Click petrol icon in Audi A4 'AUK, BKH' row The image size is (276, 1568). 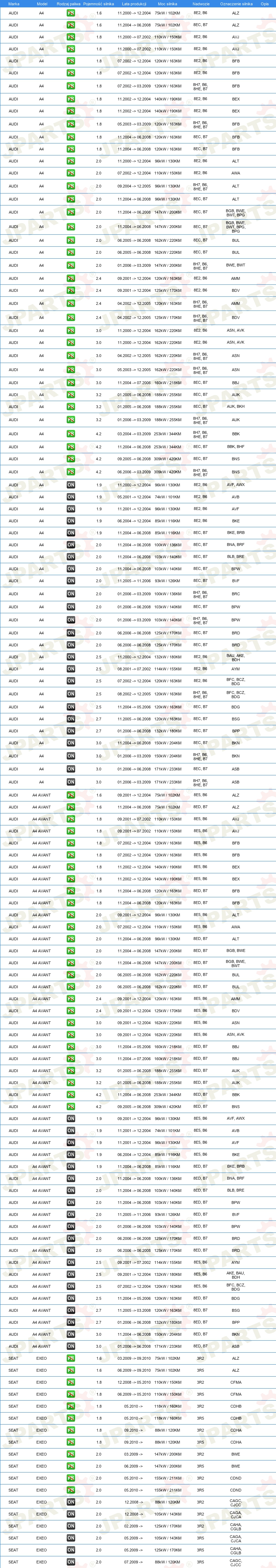pos(71,407)
